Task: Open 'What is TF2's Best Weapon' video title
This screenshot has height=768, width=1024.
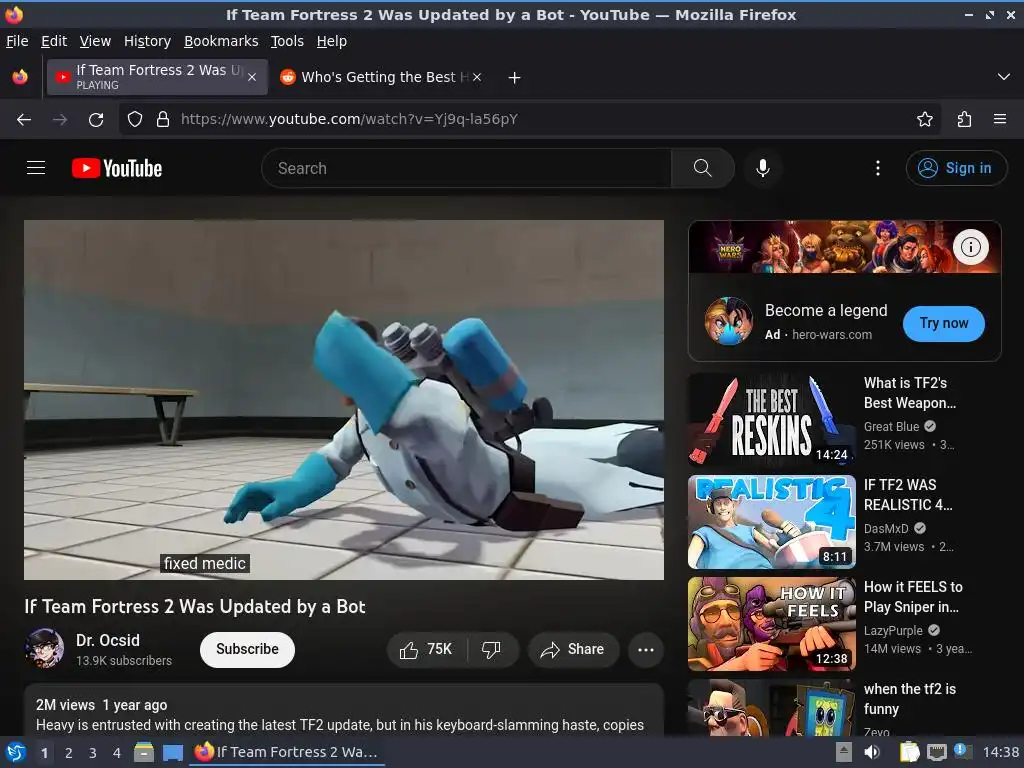Action: tap(910, 392)
